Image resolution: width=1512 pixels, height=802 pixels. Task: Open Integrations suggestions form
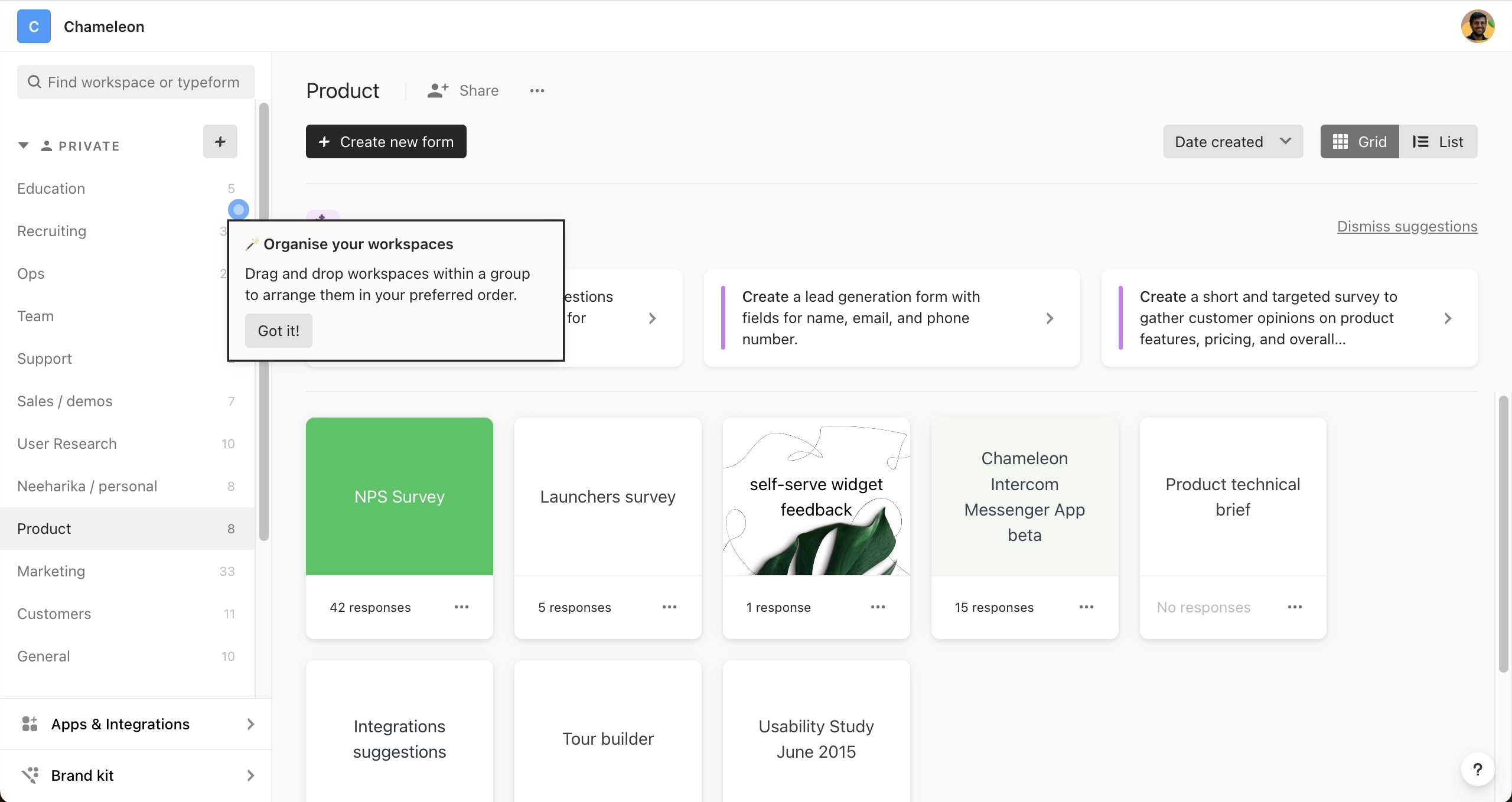click(x=399, y=731)
